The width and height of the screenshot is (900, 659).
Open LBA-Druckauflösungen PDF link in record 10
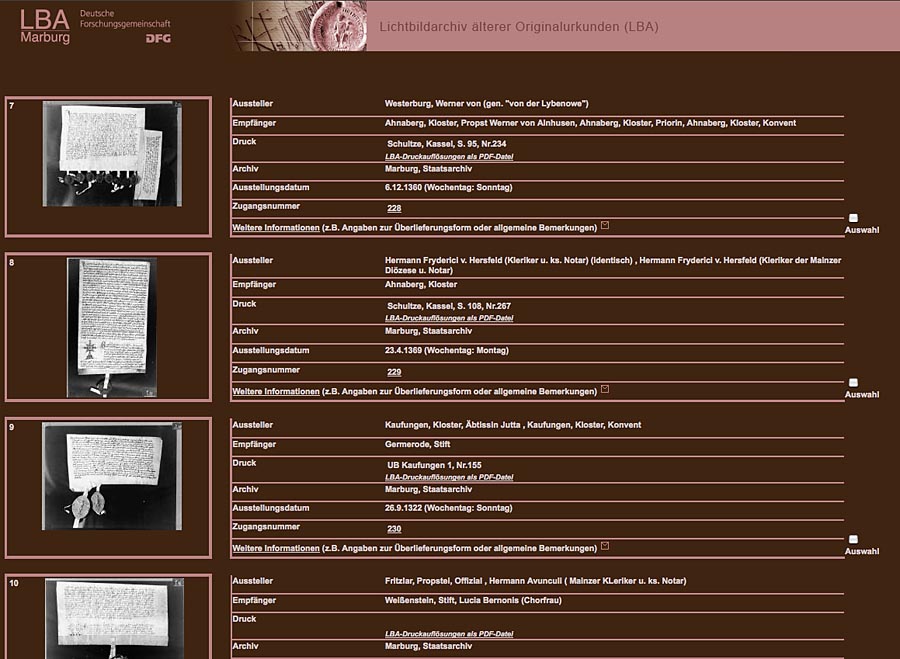pyautogui.click(x=449, y=634)
